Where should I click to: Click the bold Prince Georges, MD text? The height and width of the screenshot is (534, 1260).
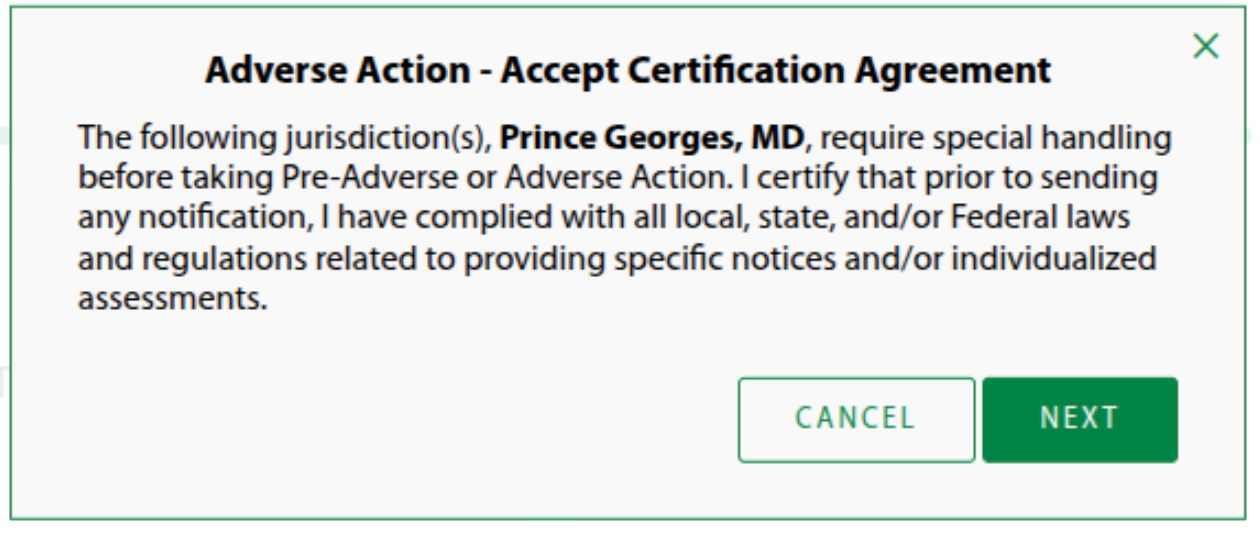click(651, 137)
